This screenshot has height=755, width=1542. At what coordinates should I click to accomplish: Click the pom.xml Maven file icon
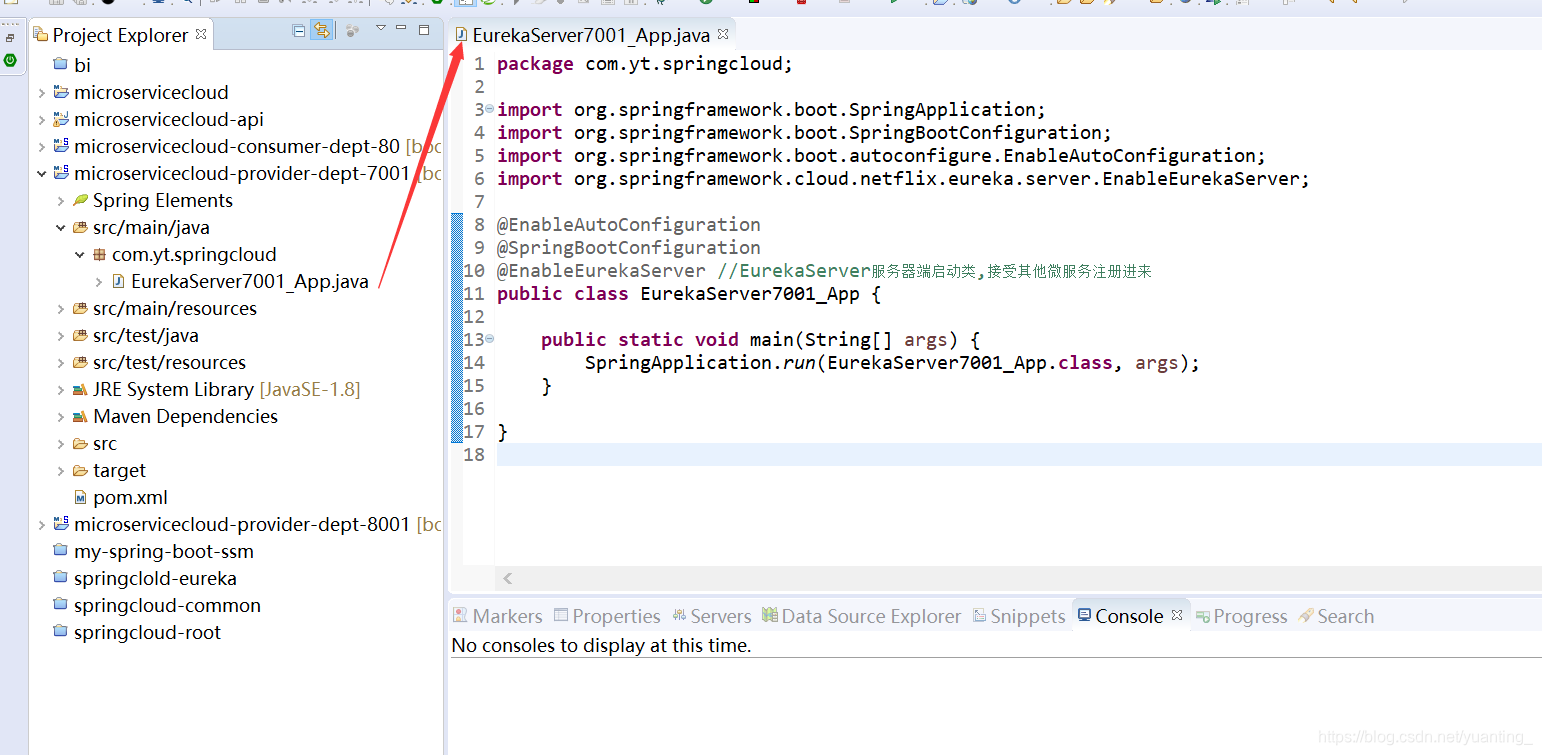(80, 497)
